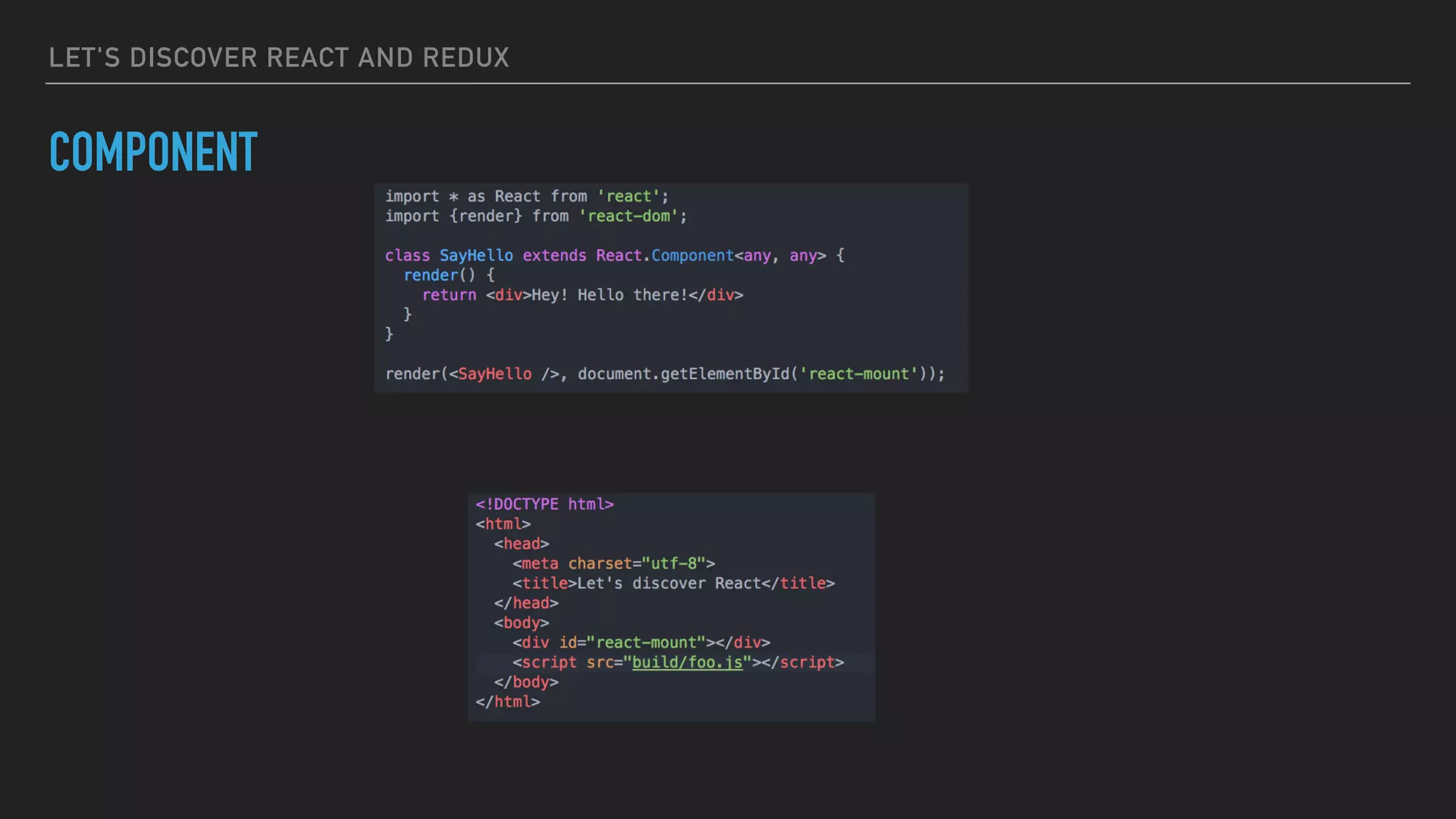Viewport: 1456px width, 819px height.
Task: Click the opening "<head>" tag line
Action: click(522, 544)
